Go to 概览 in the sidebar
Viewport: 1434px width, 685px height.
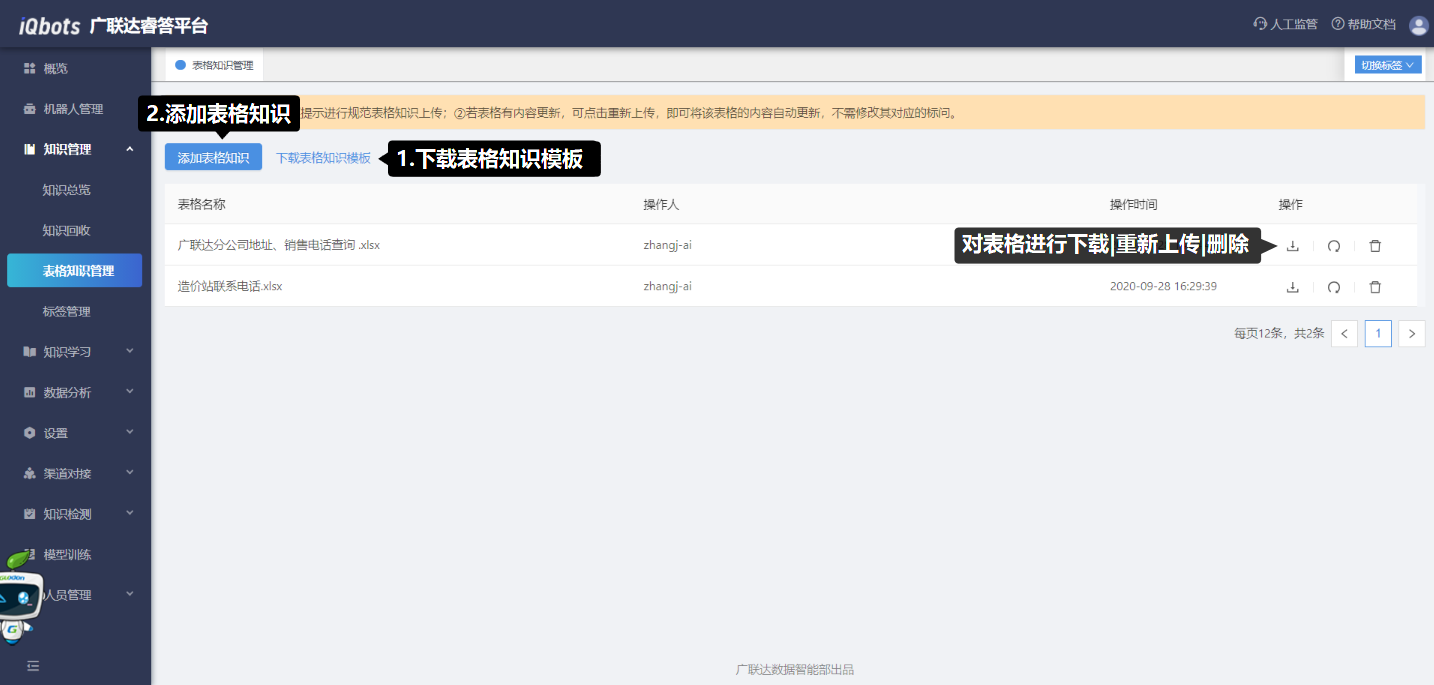tap(55, 68)
